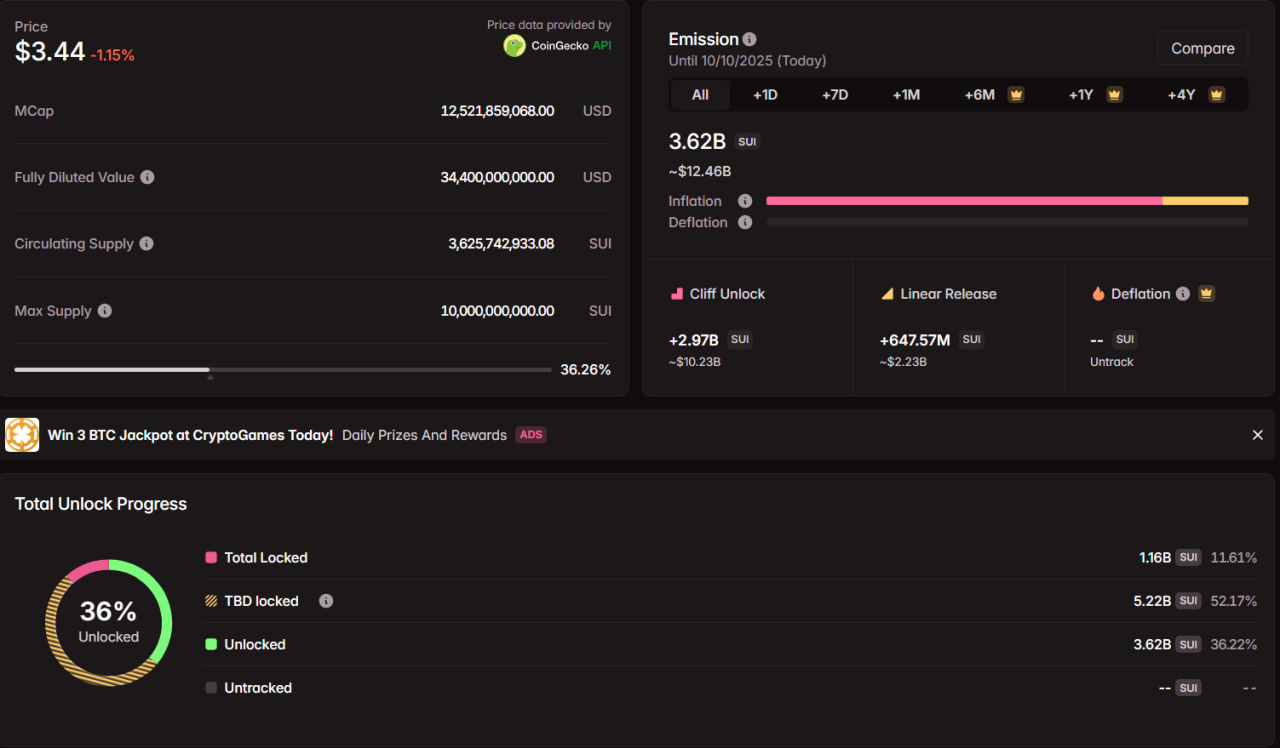Click info icon beside TBD locked
The height and width of the screenshot is (748, 1280).
click(x=326, y=601)
